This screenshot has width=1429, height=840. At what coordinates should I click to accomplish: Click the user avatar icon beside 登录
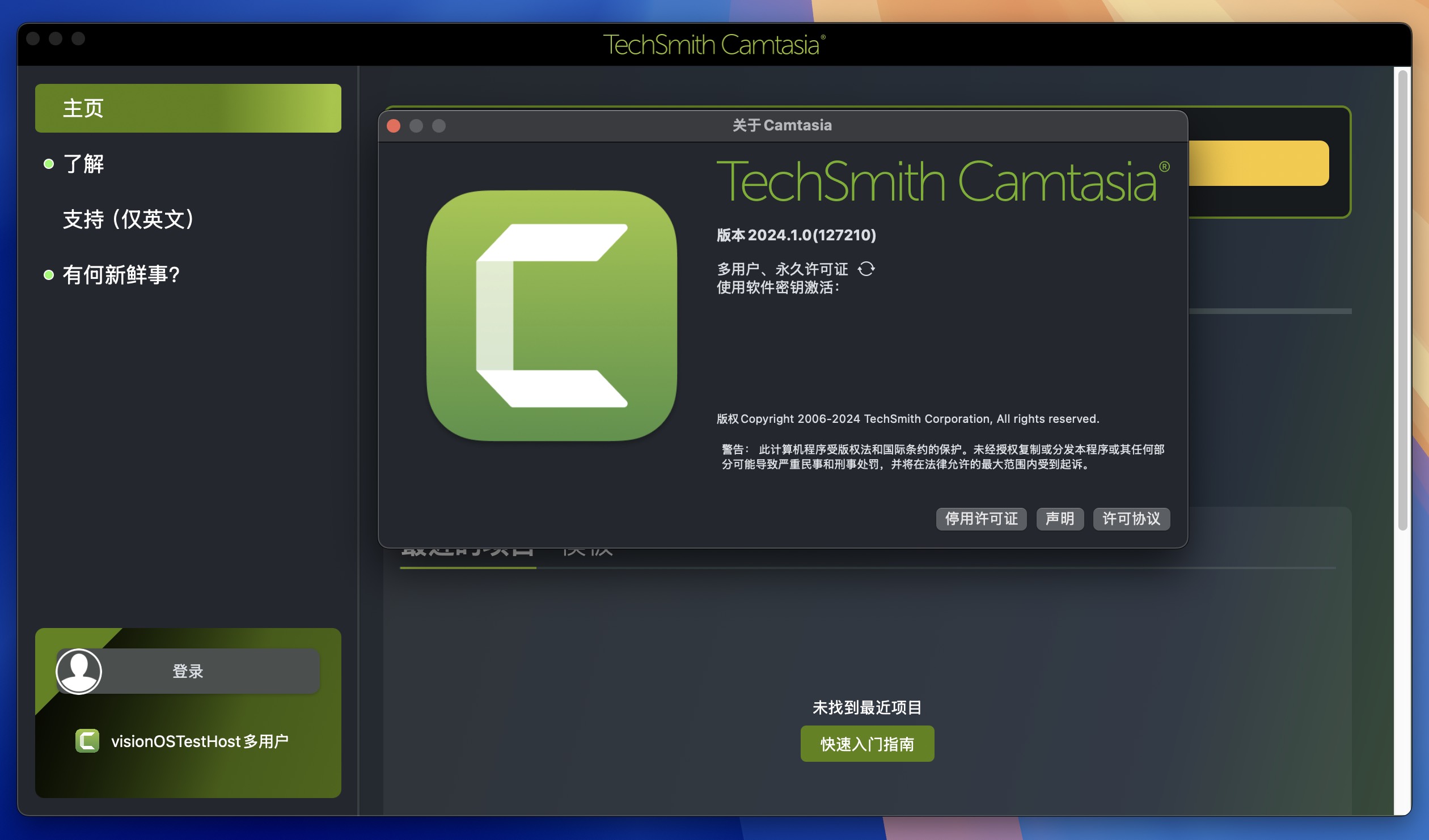pos(79,671)
